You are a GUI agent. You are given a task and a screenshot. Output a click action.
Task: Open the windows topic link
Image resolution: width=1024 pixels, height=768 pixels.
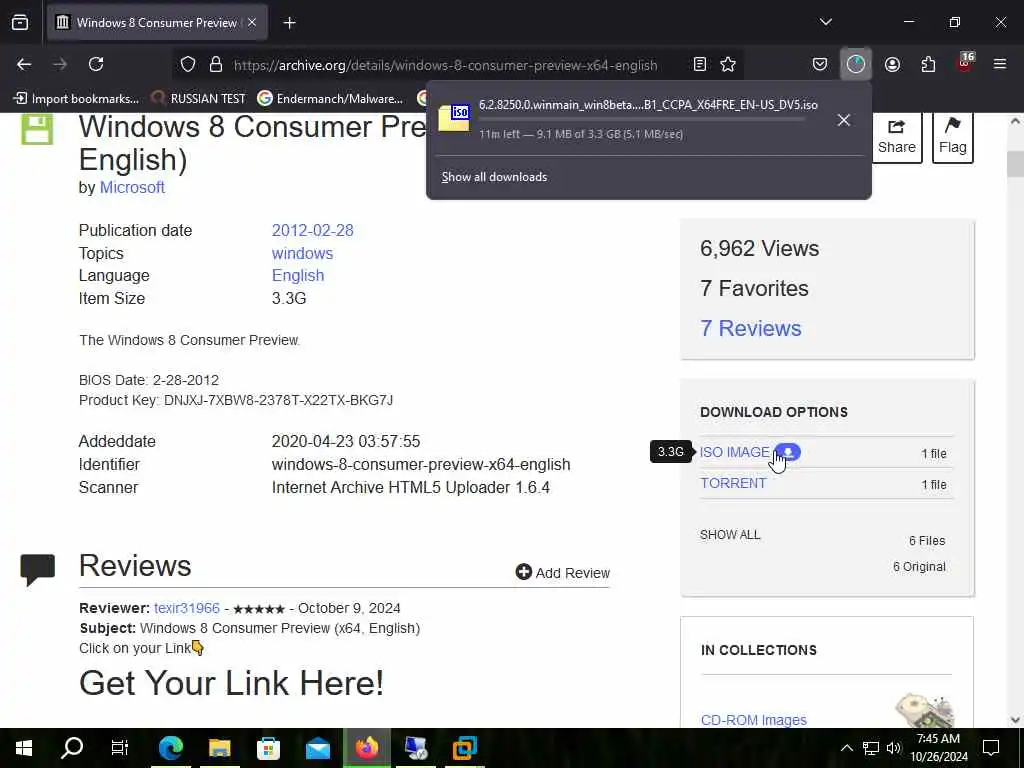tap(302, 253)
